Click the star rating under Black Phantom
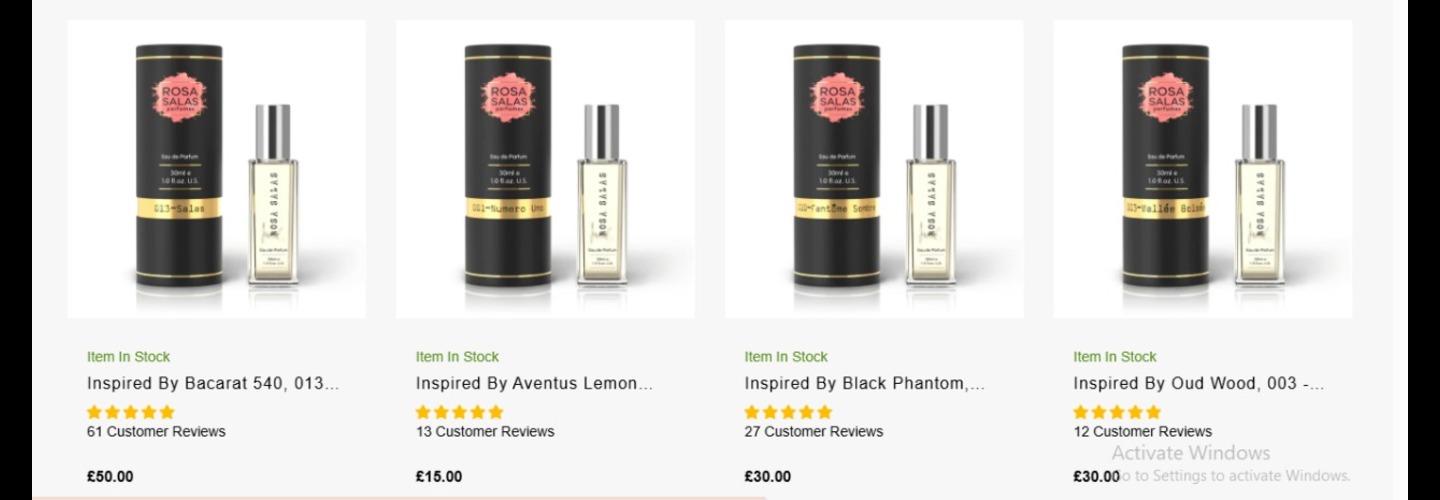 [788, 412]
